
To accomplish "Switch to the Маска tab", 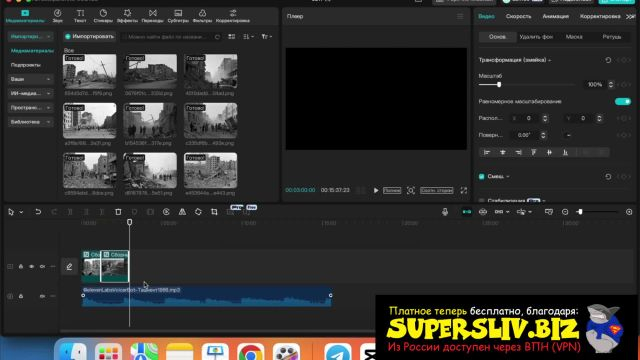I will [574, 37].
